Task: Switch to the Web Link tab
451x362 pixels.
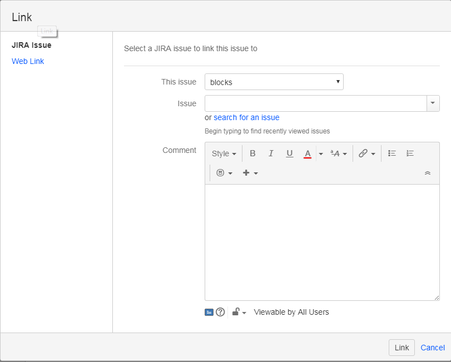Action: [x=28, y=61]
